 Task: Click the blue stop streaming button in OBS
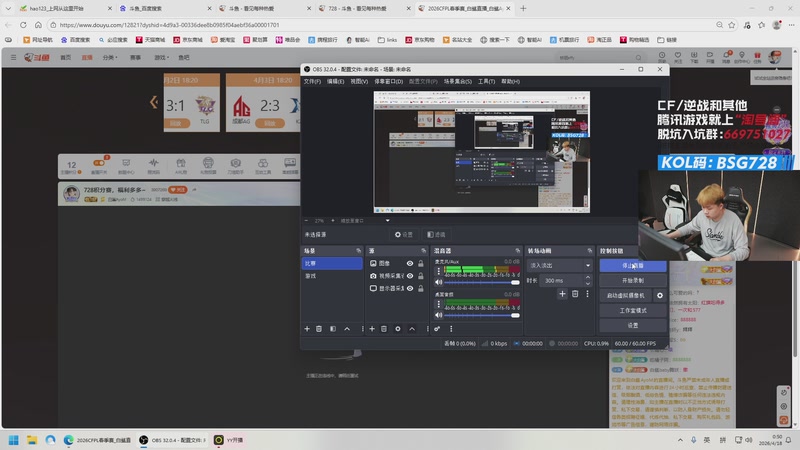[633, 266]
